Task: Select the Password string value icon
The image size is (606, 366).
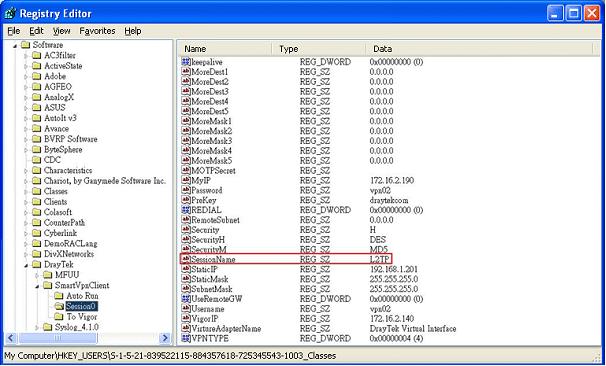Action: point(186,190)
